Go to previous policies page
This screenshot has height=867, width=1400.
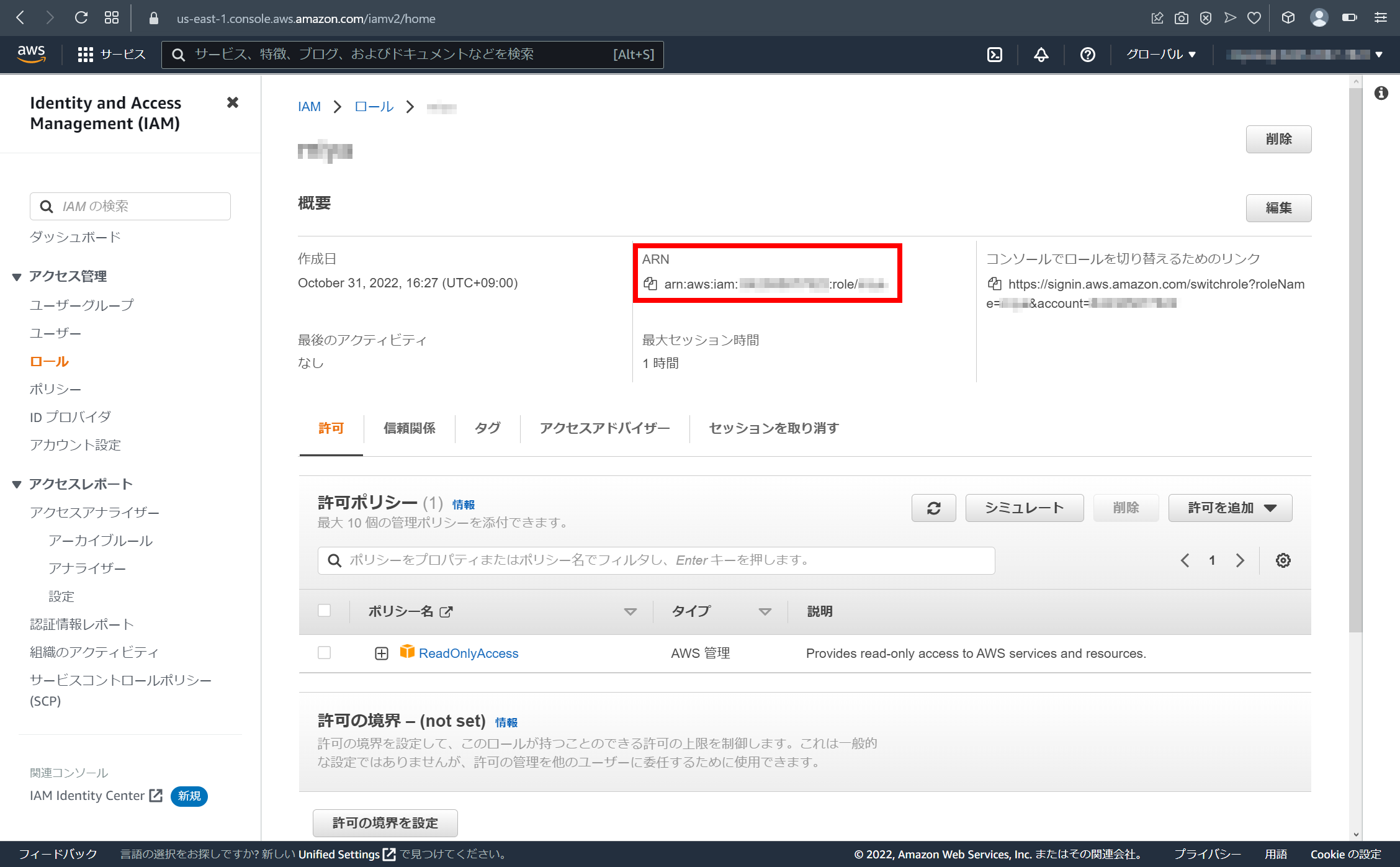(1185, 560)
